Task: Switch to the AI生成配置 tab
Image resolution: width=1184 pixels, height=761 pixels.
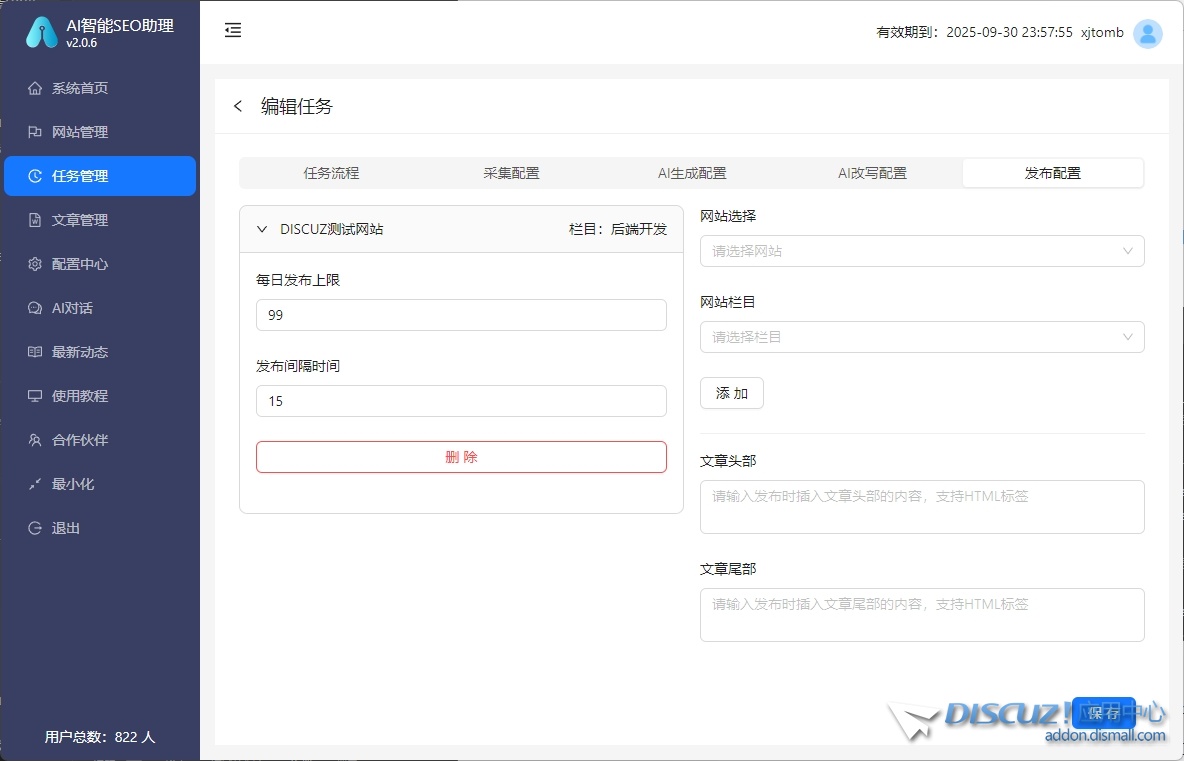Action: (692, 173)
